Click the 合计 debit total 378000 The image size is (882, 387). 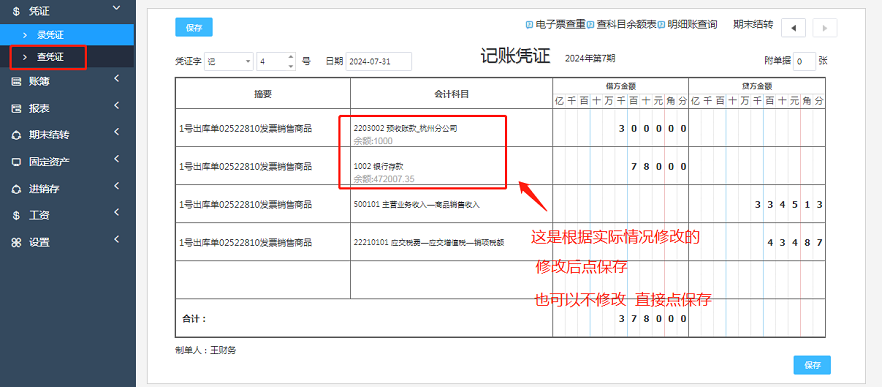click(652, 318)
